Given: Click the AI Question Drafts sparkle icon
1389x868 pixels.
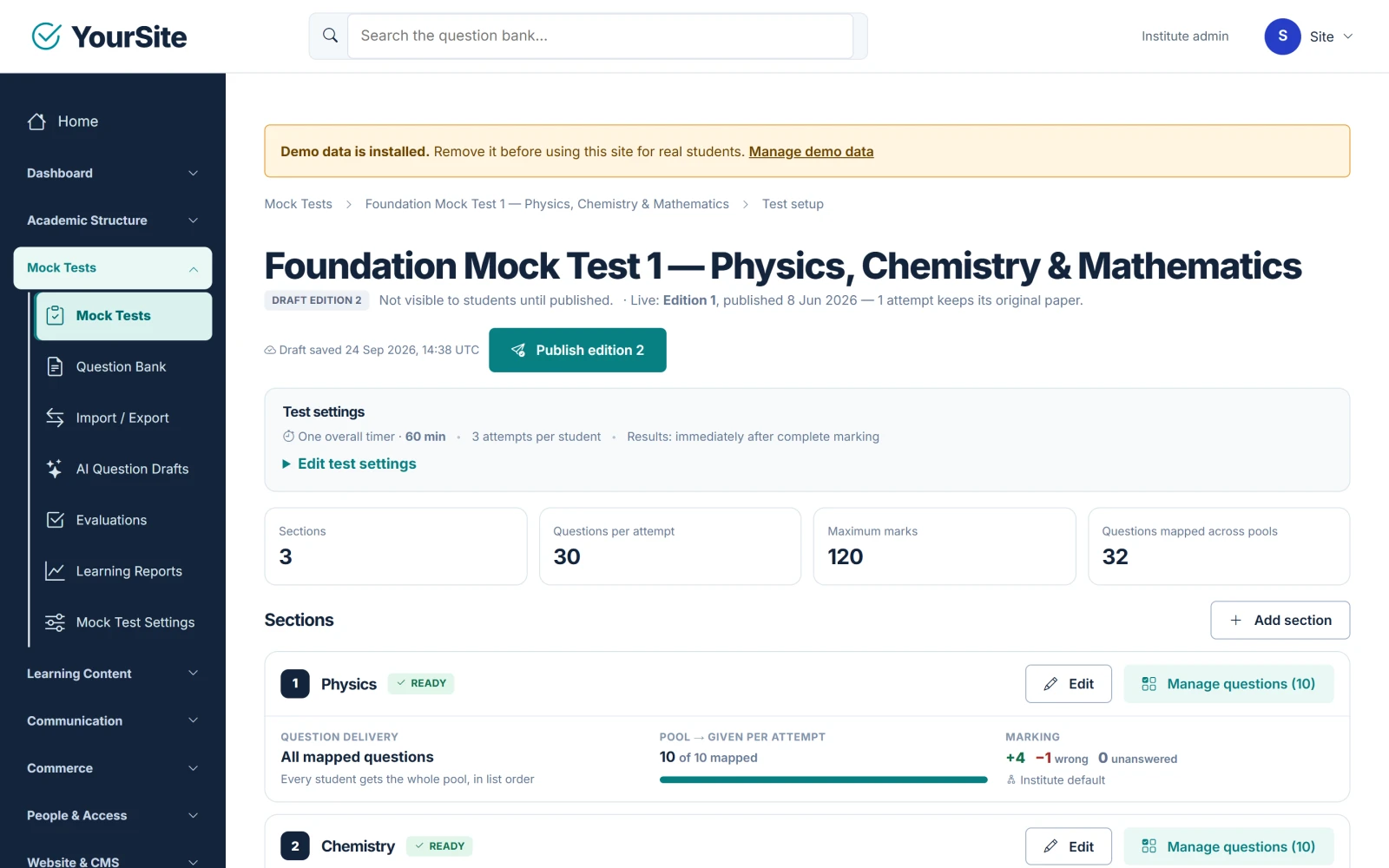Looking at the screenshot, I should coord(55,469).
